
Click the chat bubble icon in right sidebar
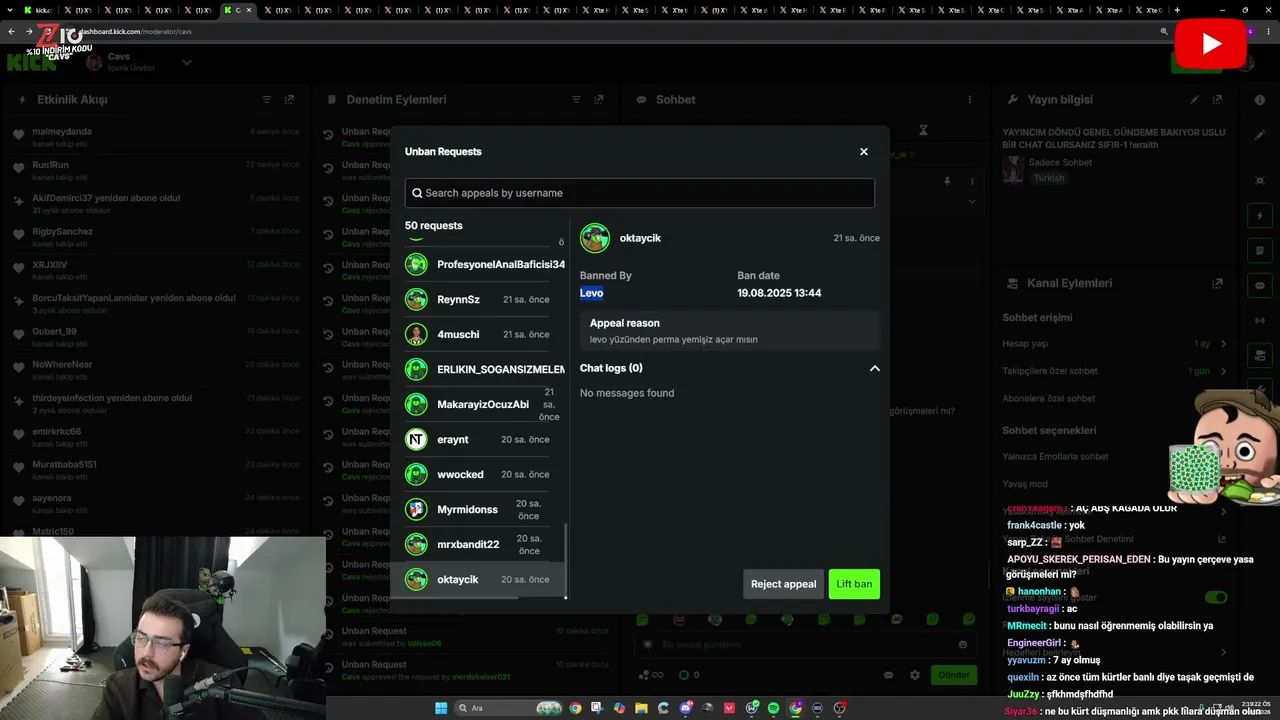pyautogui.click(x=1260, y=285)
